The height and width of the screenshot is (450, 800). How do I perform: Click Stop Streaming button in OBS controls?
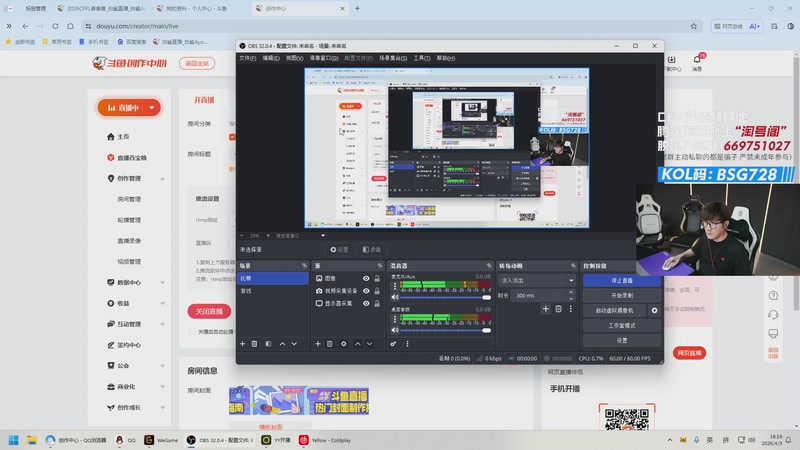pos(622,281)
